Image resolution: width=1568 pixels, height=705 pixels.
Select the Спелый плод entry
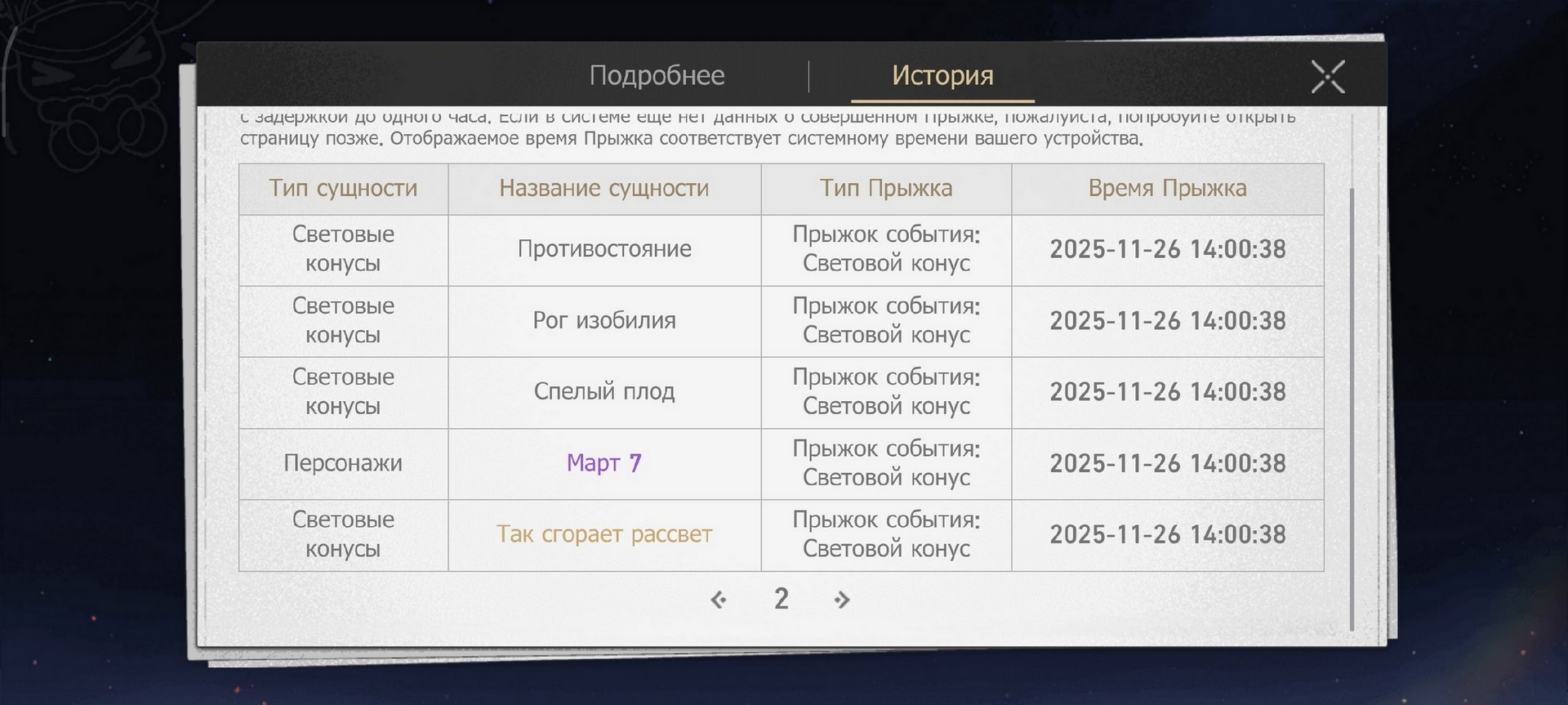point(604,391)
